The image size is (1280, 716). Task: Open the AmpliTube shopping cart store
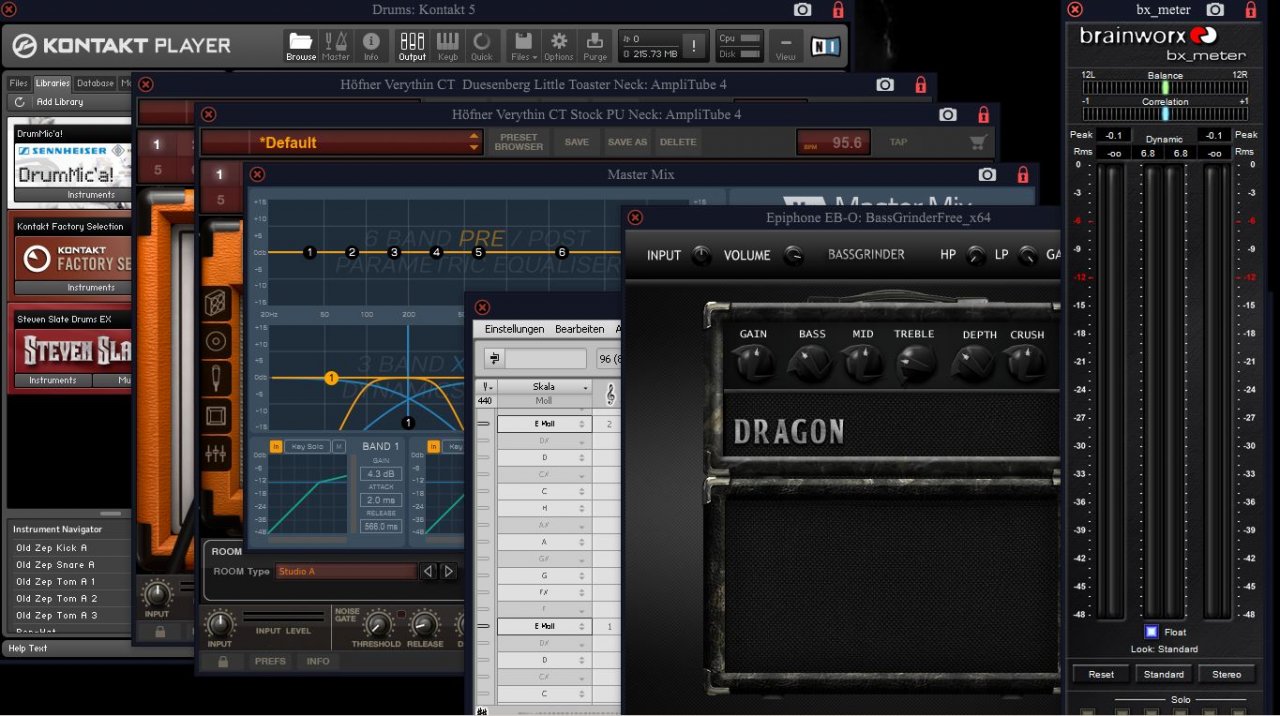977,143
